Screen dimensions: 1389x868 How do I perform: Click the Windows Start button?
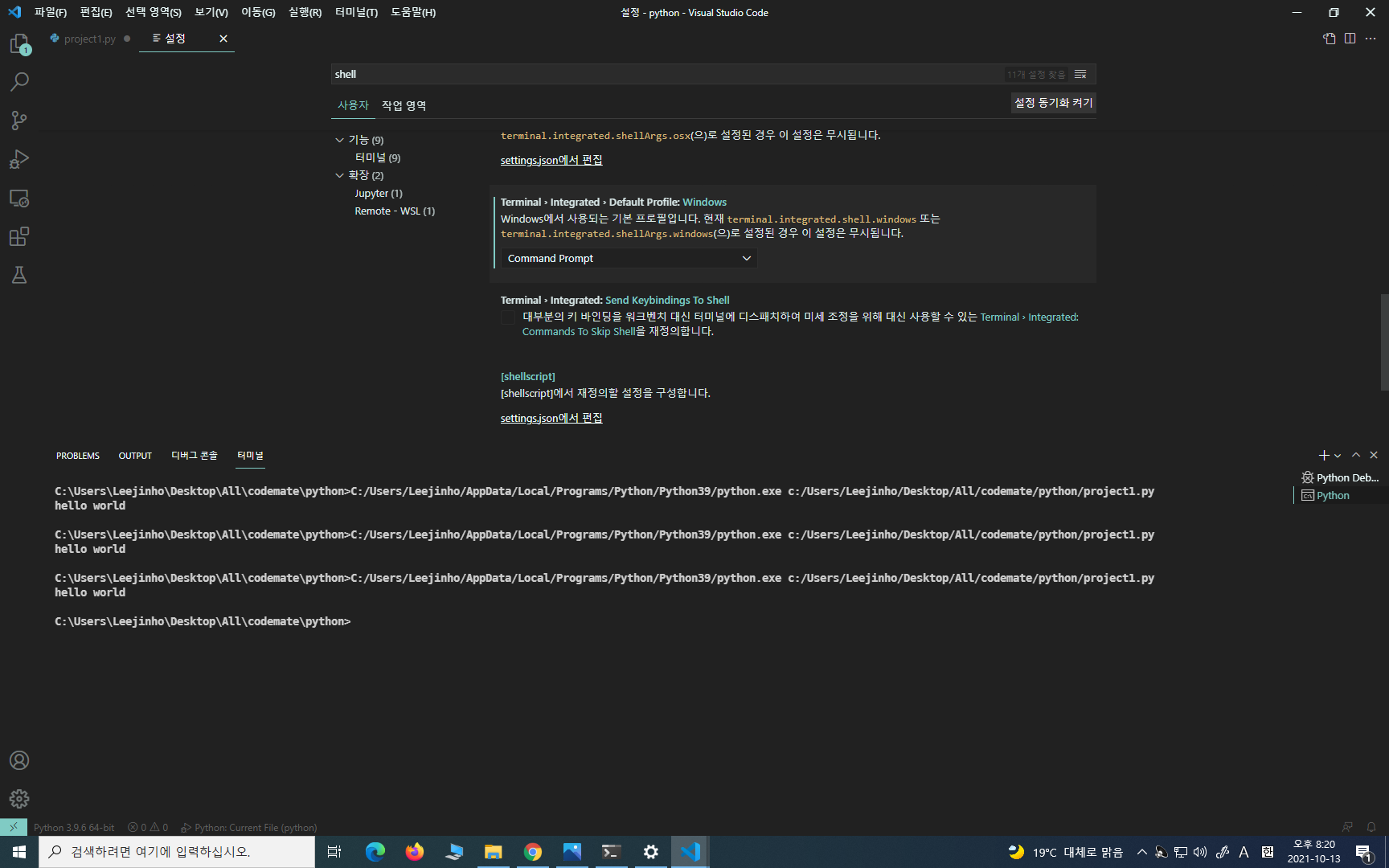pos(19,852)
